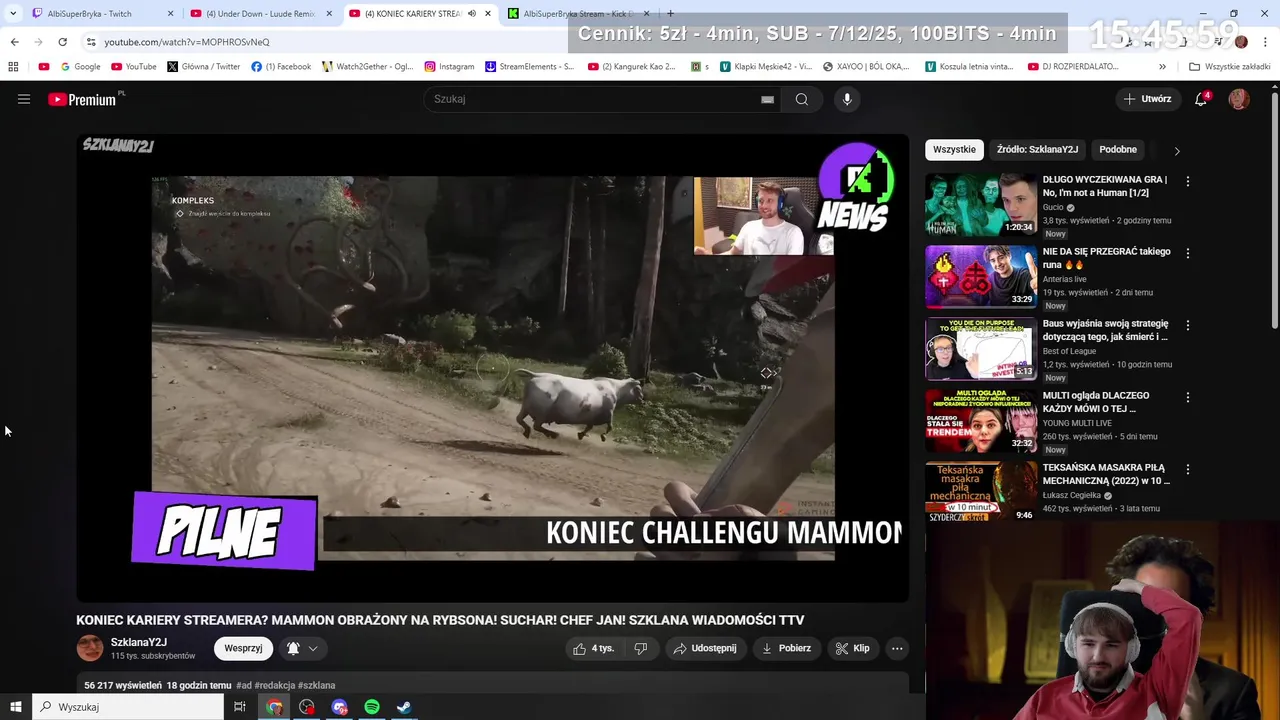Open options for DŁUGO WYCZEKIWANA GRA video
This screenshot has width=1280, height=720.
[1188, 181]
